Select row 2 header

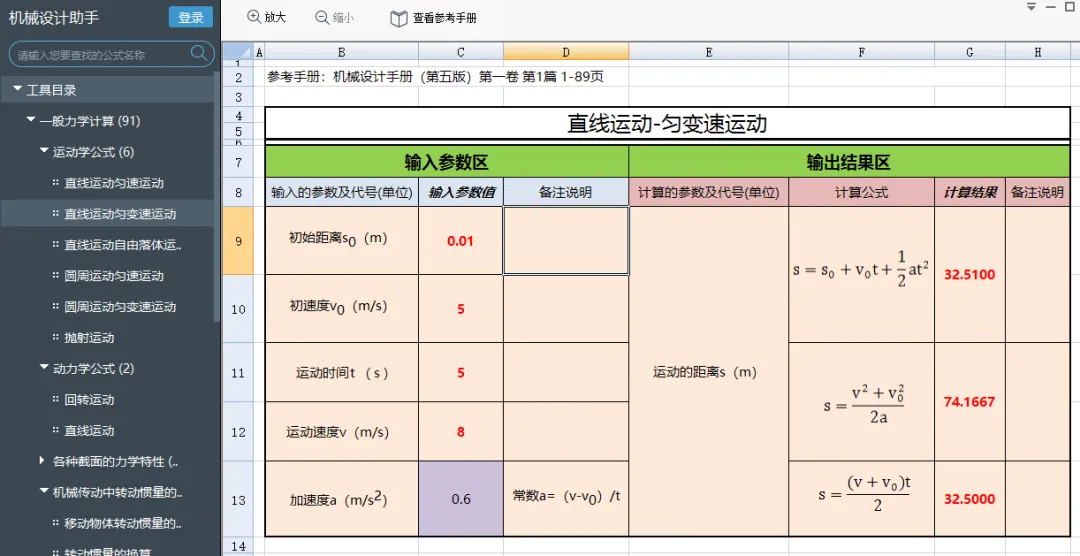238,77
